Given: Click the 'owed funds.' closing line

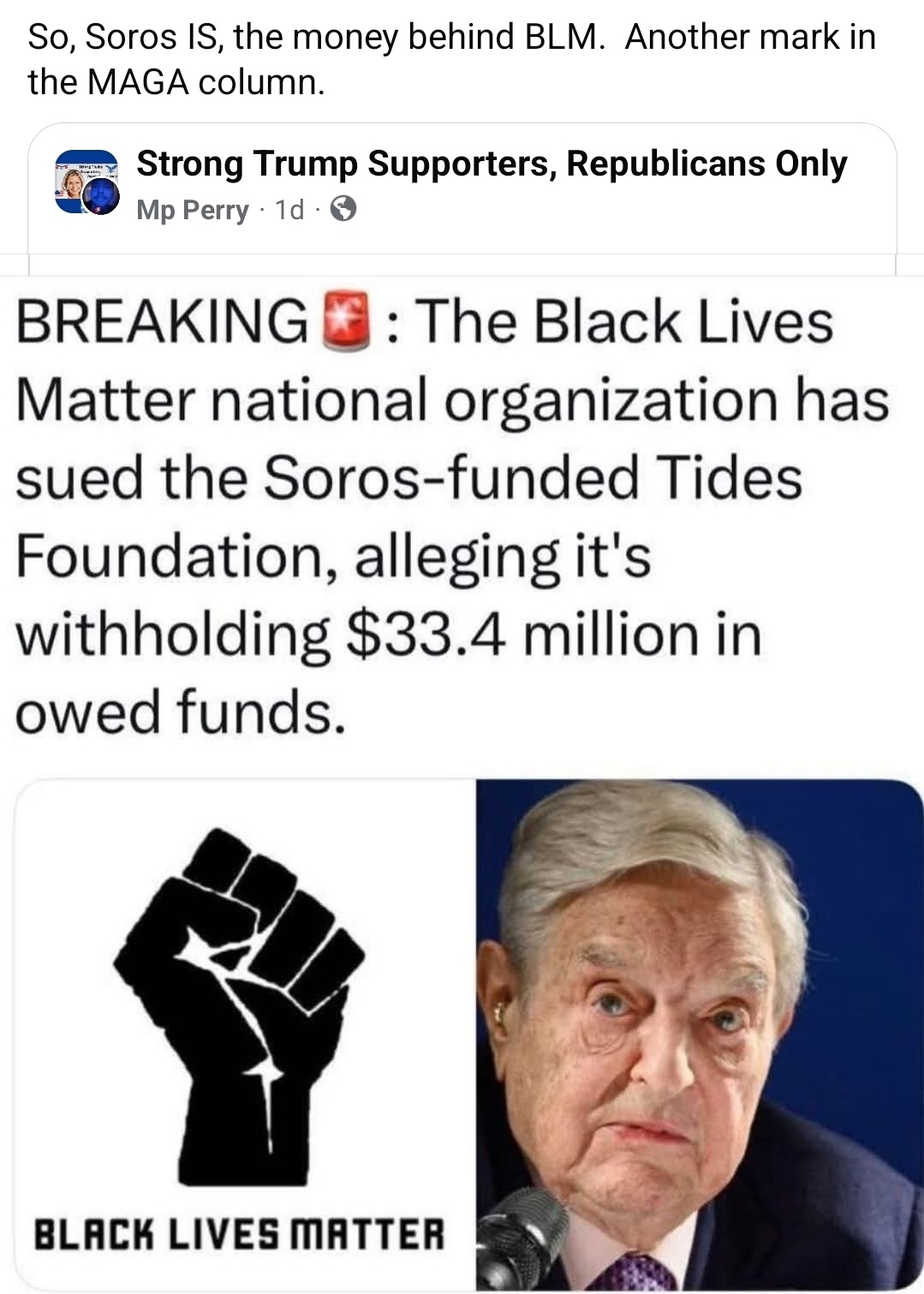Looking at the screenshot, I should click(x=181, y=712).
